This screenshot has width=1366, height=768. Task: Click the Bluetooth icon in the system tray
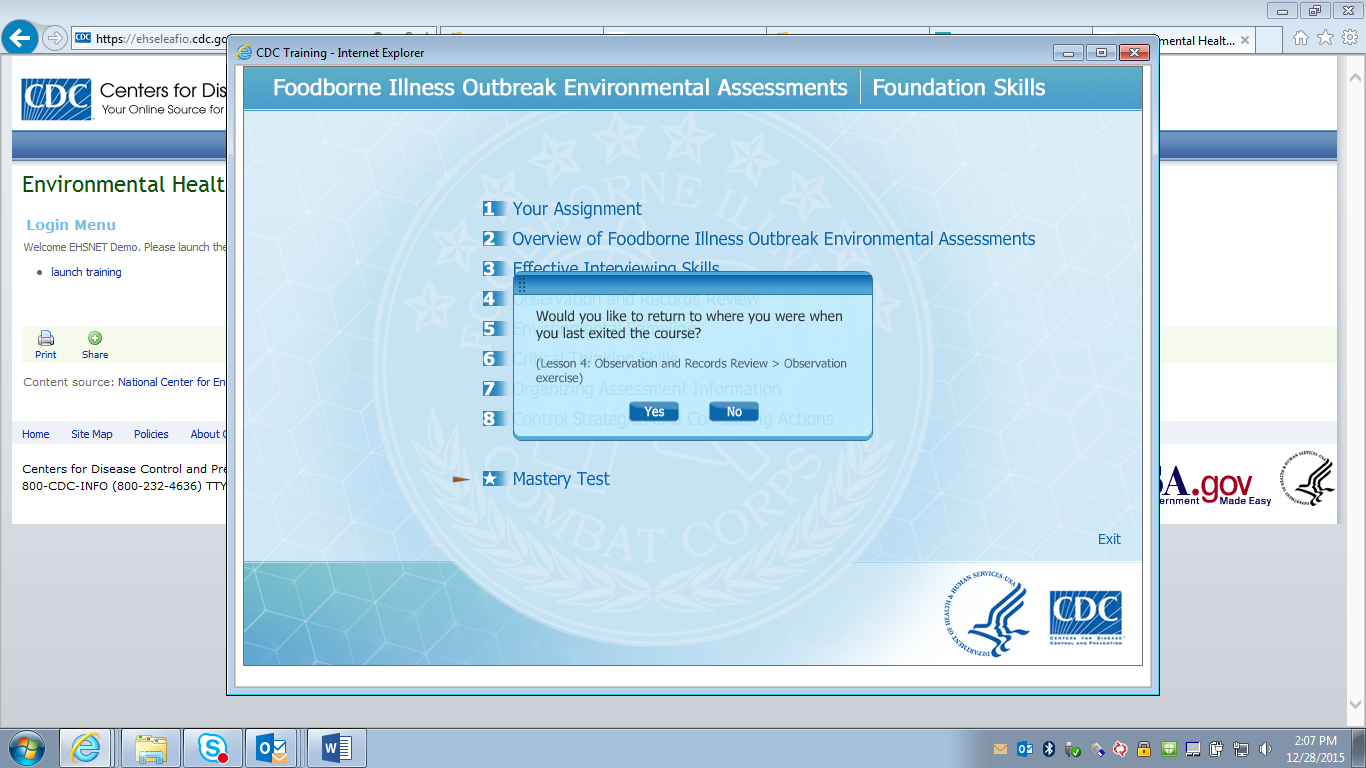[x=1049, y=749]
